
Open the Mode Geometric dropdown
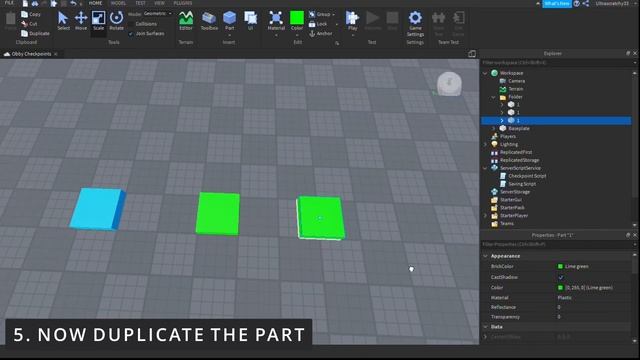tap(158, 13)
